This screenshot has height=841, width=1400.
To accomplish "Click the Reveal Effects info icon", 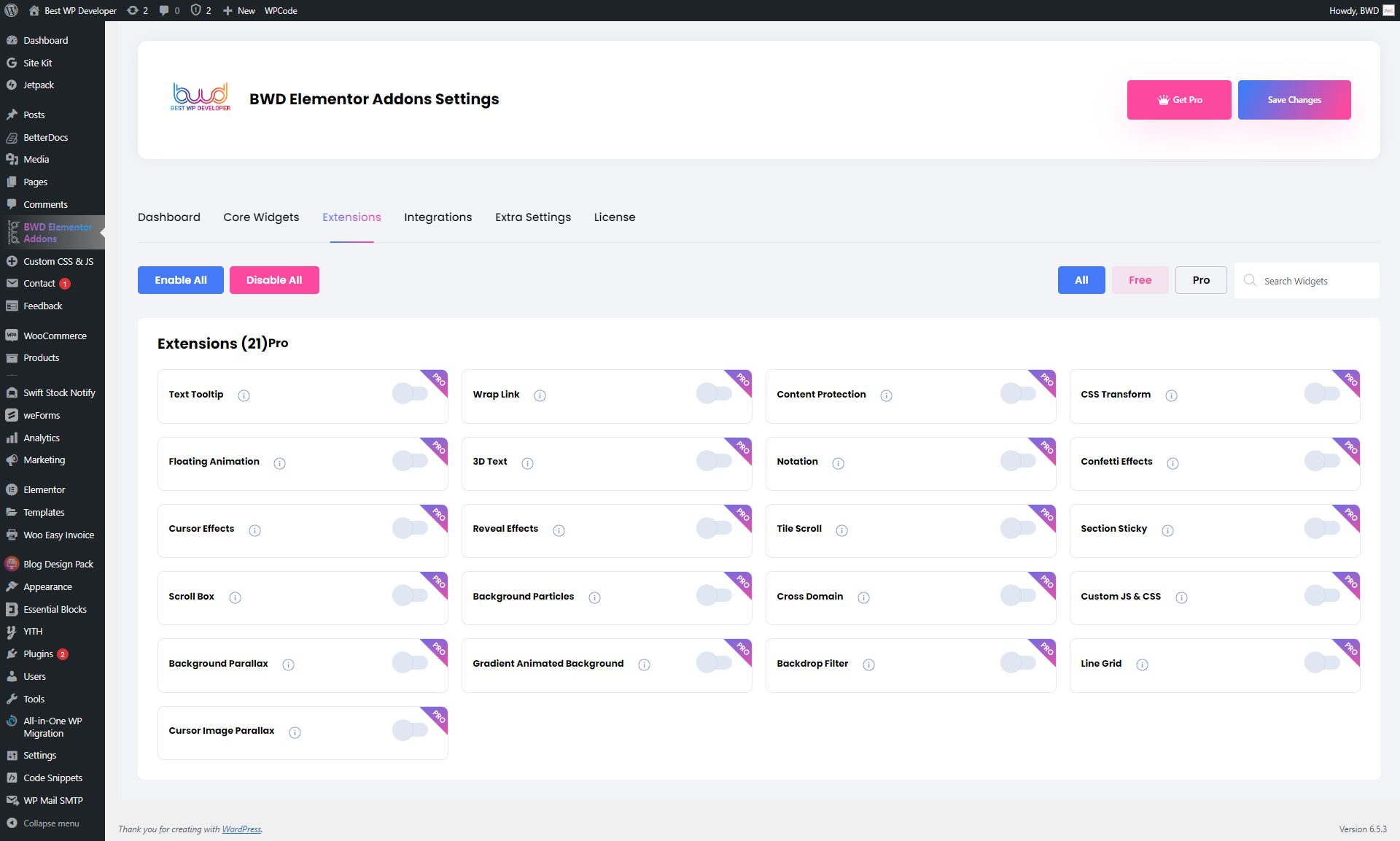I will tap(559, 530).
